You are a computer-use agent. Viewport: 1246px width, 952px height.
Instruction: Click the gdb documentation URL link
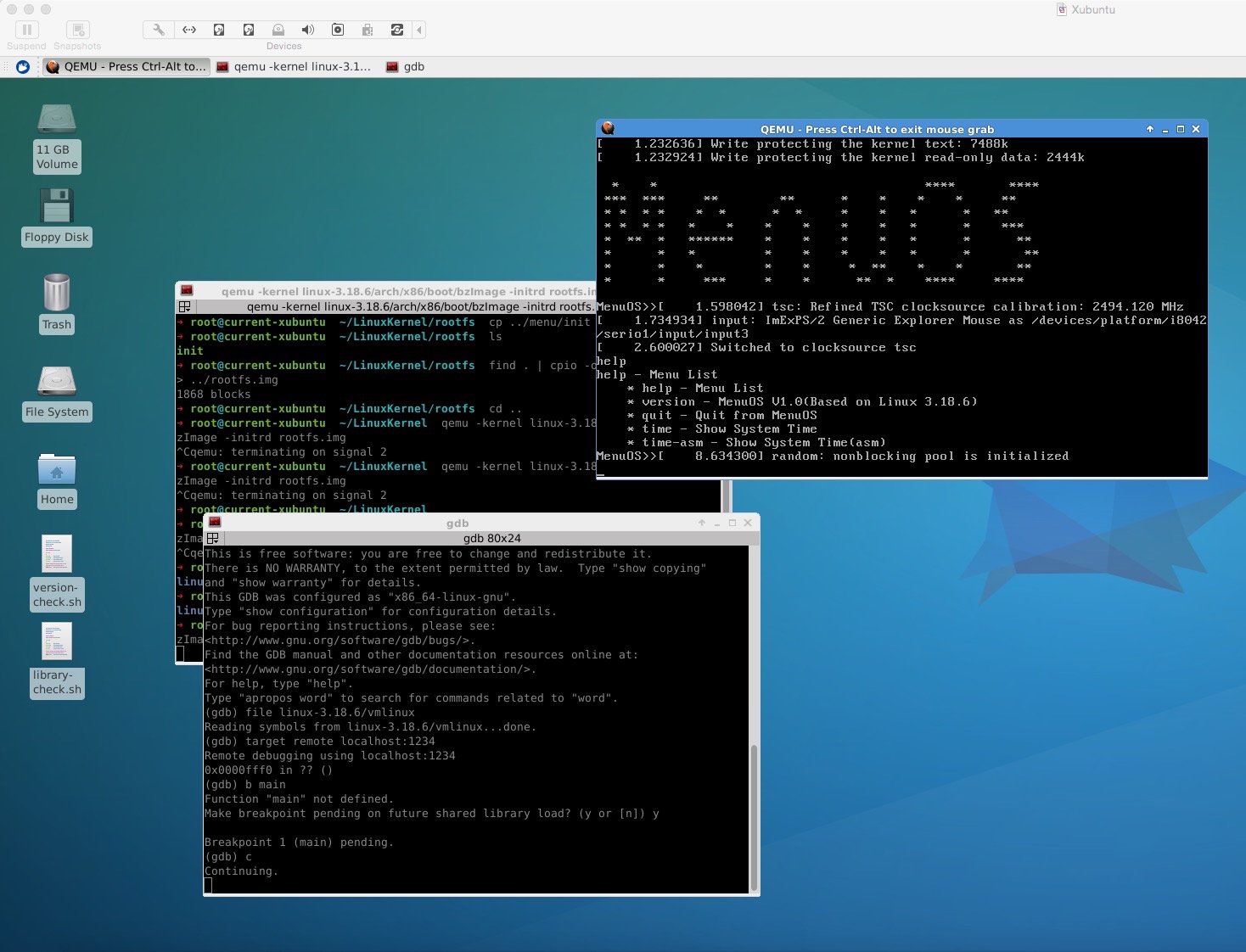pos(370,669)
